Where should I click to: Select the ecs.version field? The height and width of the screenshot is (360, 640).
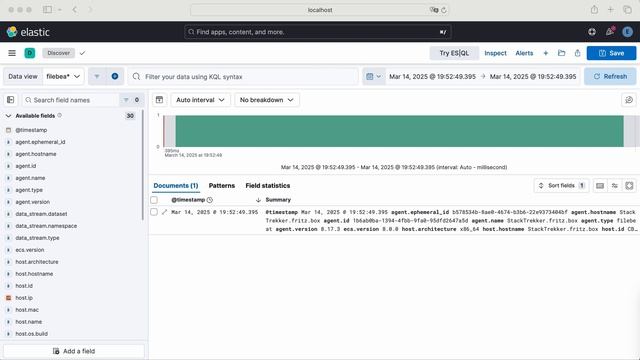[x=29, y=250]
